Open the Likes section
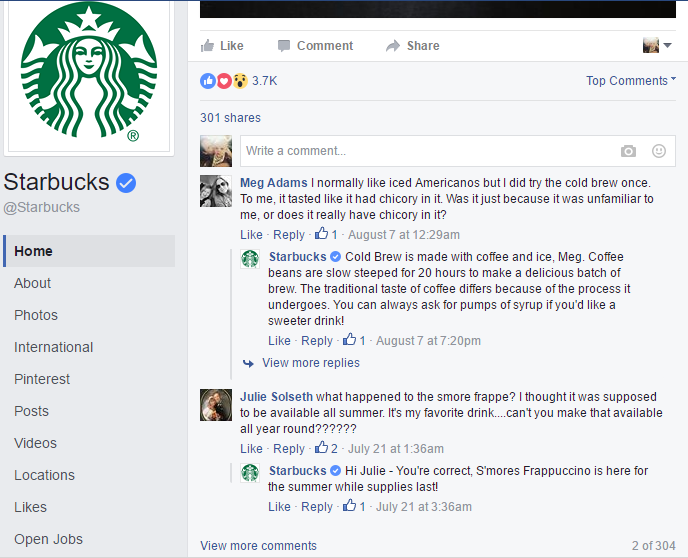 30,507
